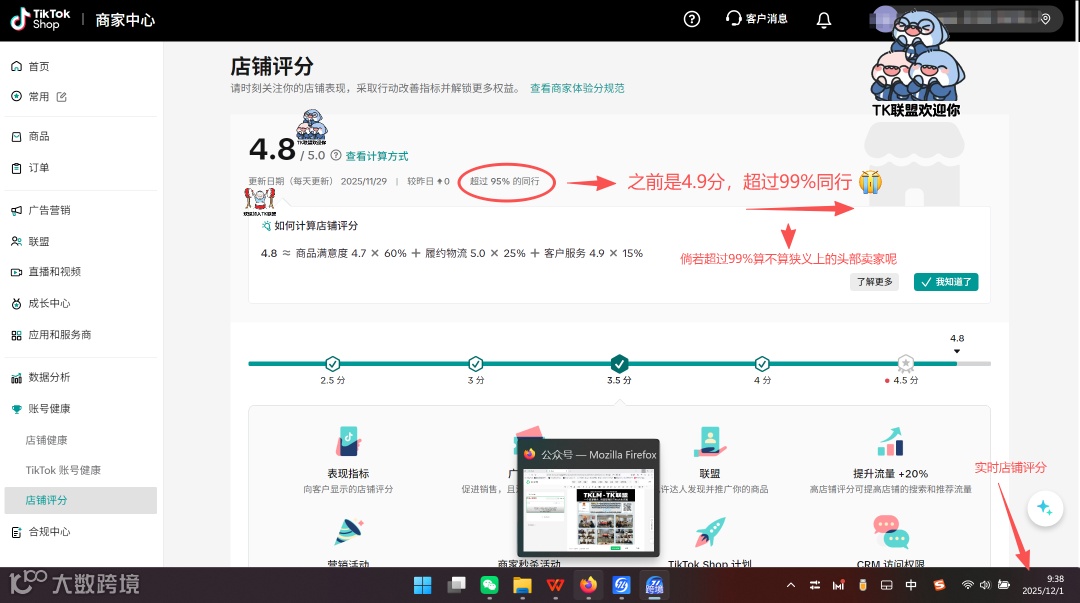This screenshot has width=1080, height=603.
Task: Select 店铺健康 submenu item
Action: click(x=46, y=440)
